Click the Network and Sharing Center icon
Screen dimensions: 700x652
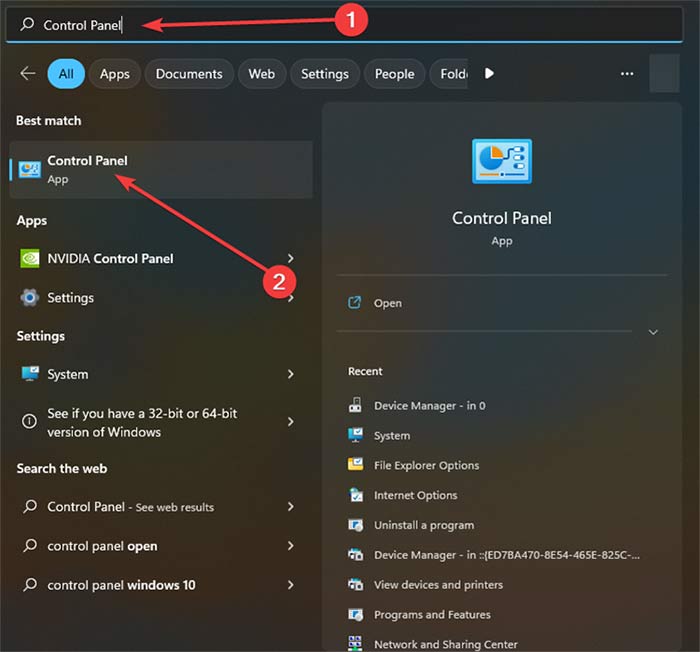pyautogui.click(x=355, y=644)
